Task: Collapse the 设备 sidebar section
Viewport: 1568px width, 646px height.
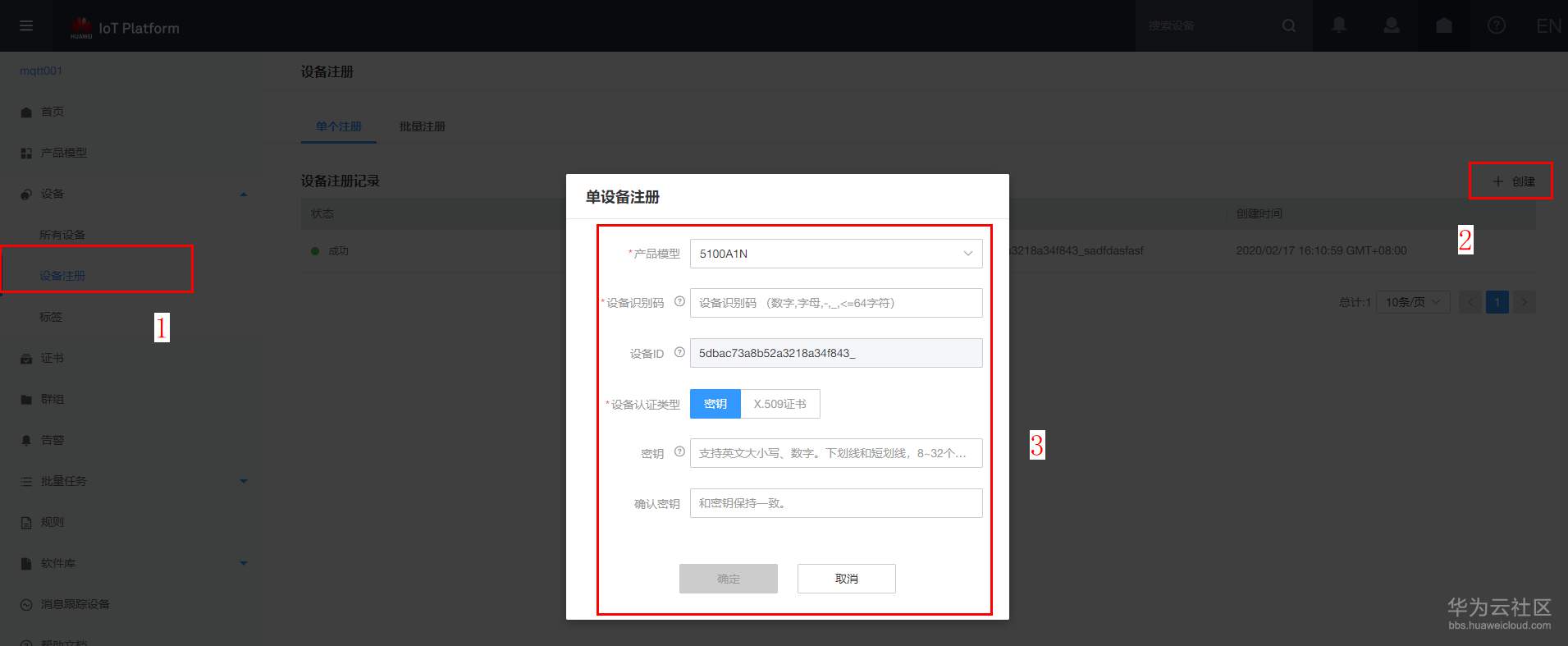Action: pos(243,195)
